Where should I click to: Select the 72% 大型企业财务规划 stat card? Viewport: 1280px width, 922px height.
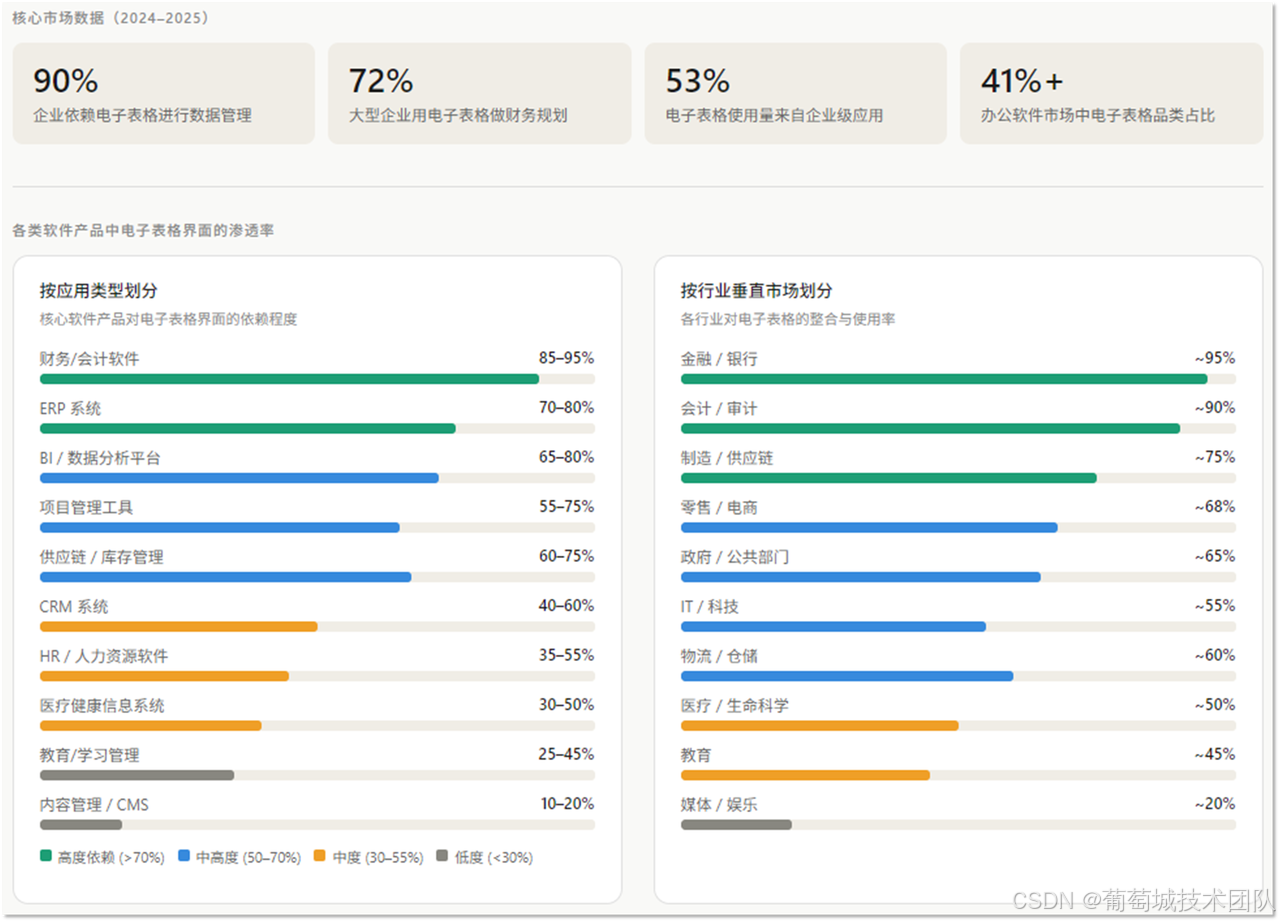pos(480,93)
